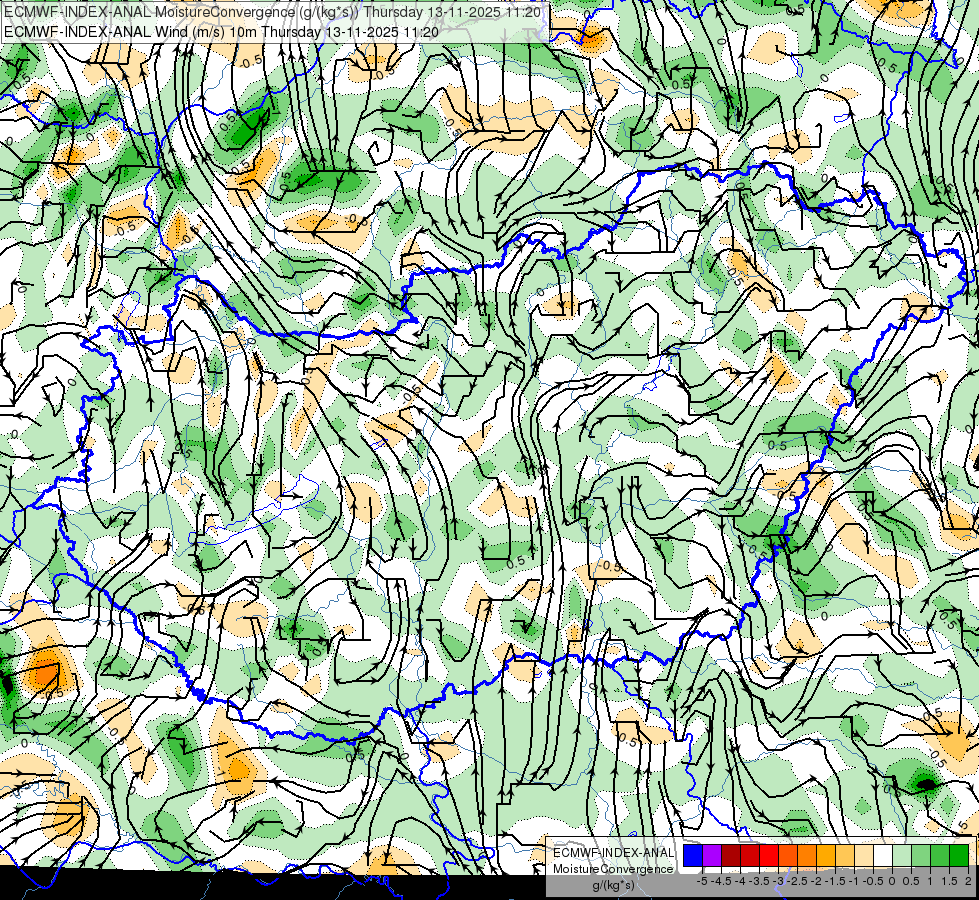Click the -3.5 tick label in legend
This screenshot has height=900, width=979.
pos(757,881)
